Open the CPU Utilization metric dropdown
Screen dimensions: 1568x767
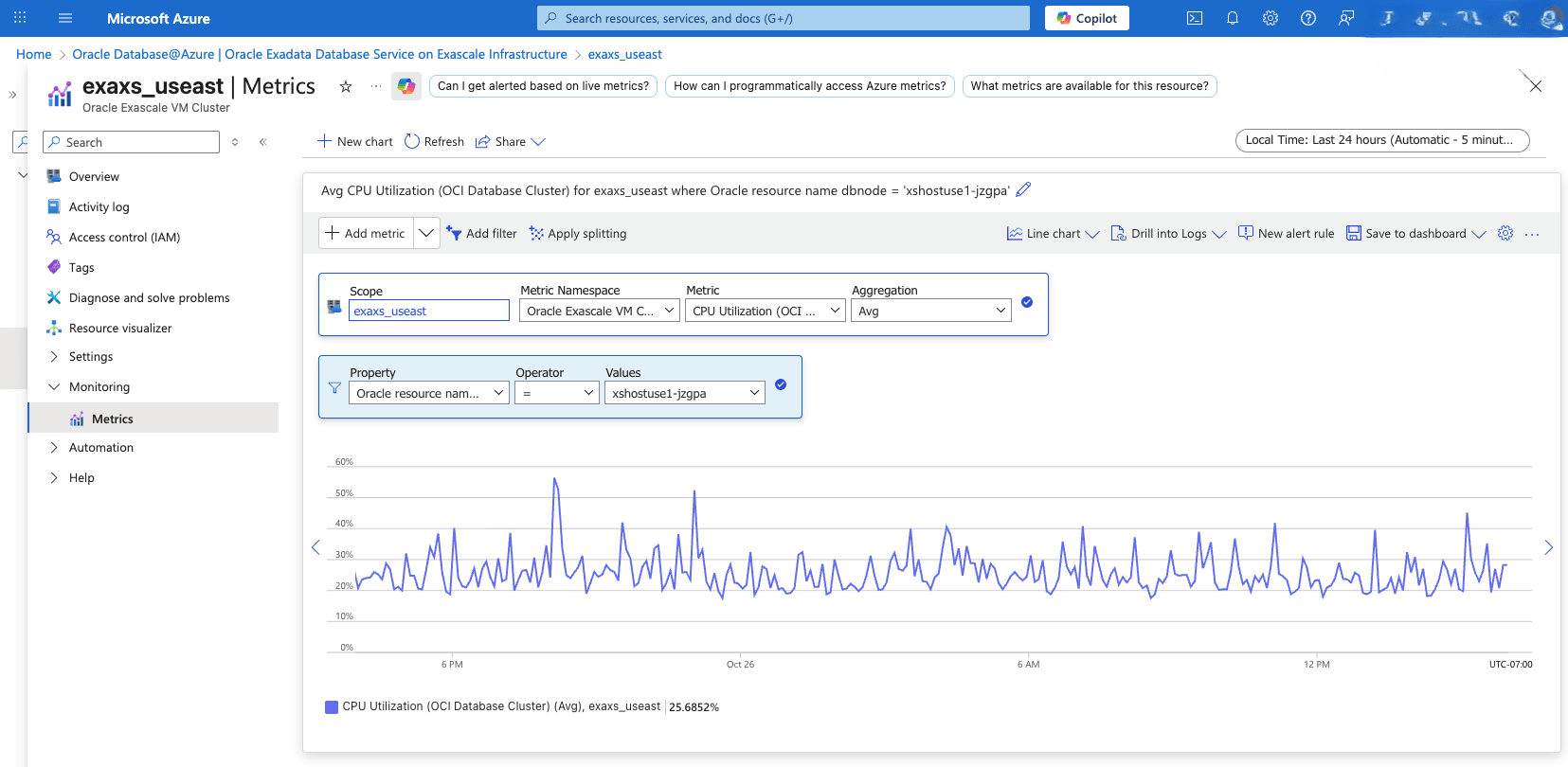click(766, 311)
